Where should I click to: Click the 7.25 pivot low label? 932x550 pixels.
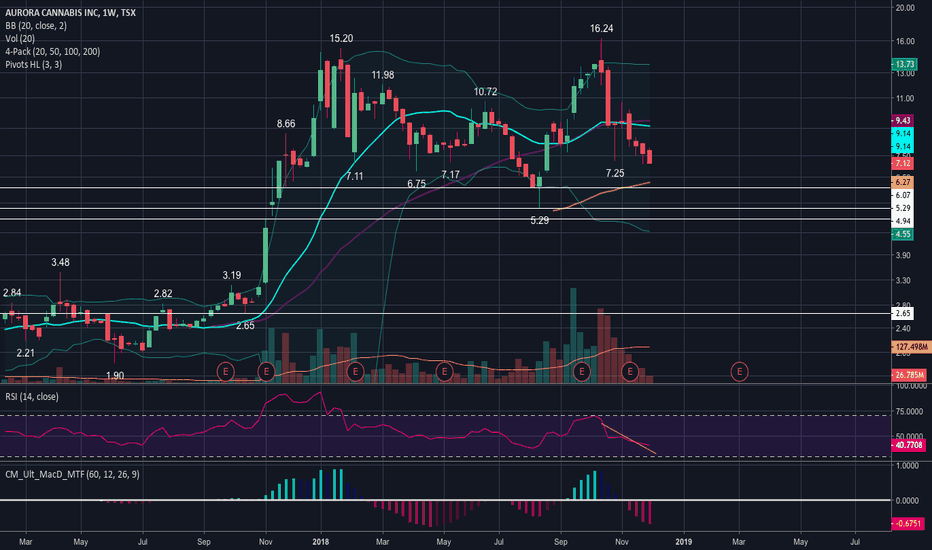(x=615, y=173)
